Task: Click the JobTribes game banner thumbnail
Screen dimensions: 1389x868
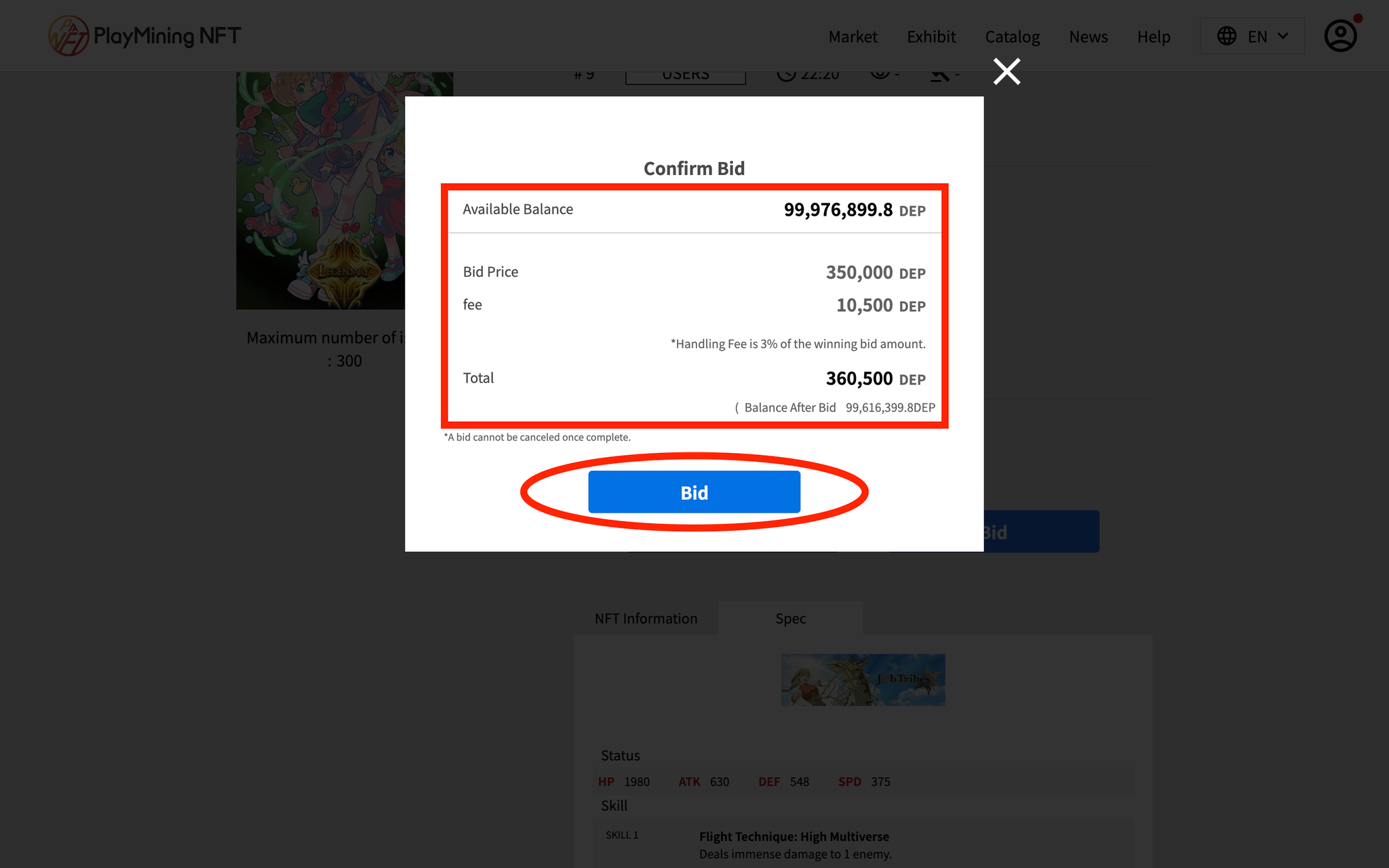Action: 863,679
